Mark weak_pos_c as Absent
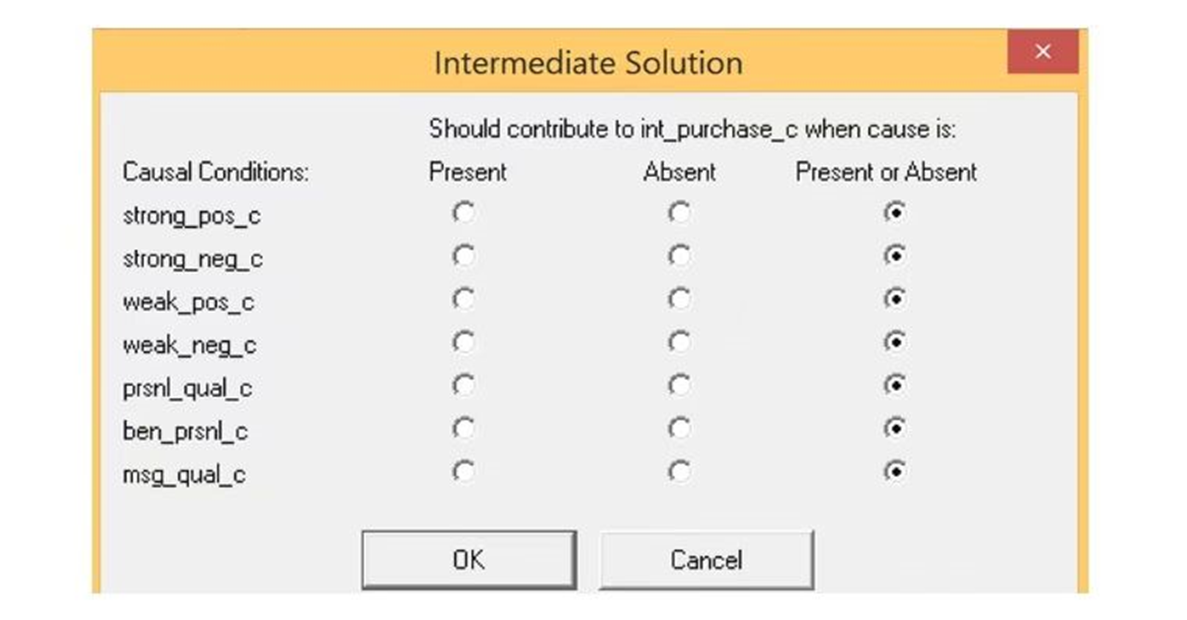The width and height of the screenshot is (1187, 620). pyautogui.click(x=679, y=299)
